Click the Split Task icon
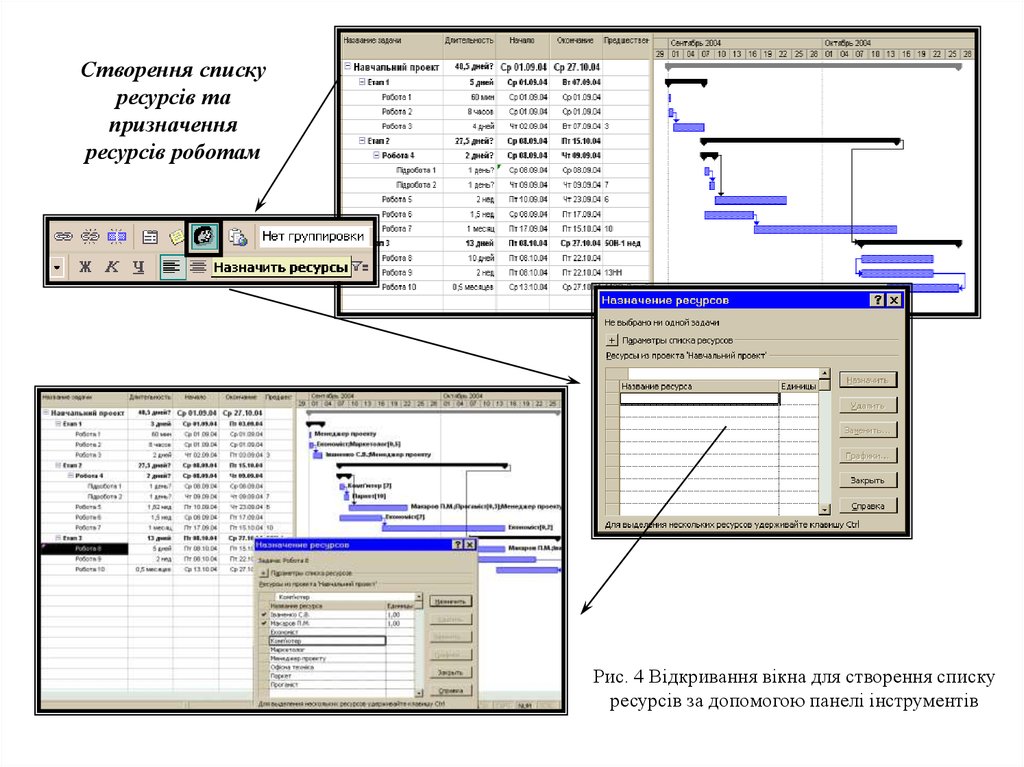The height and width of the screenshot is (767, 1024). click(116, 237)
